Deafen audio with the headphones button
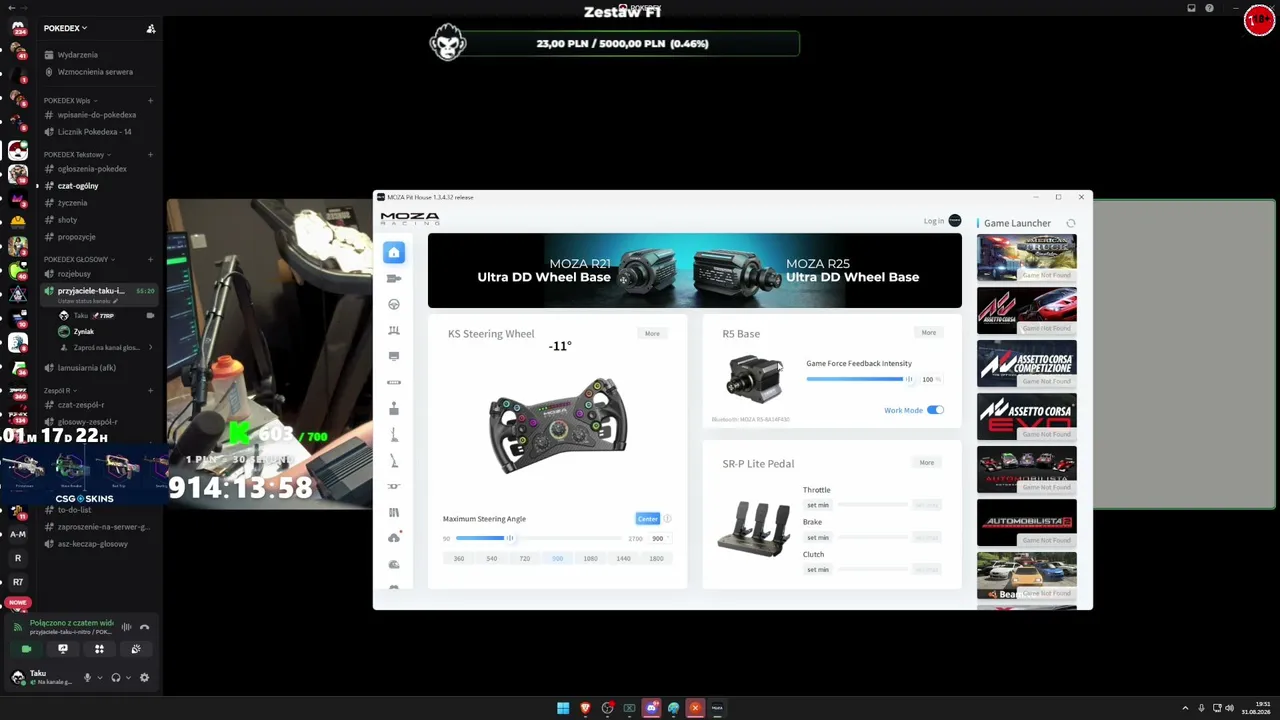Screen dimensions: 1280x720 (x=116, y=678)
